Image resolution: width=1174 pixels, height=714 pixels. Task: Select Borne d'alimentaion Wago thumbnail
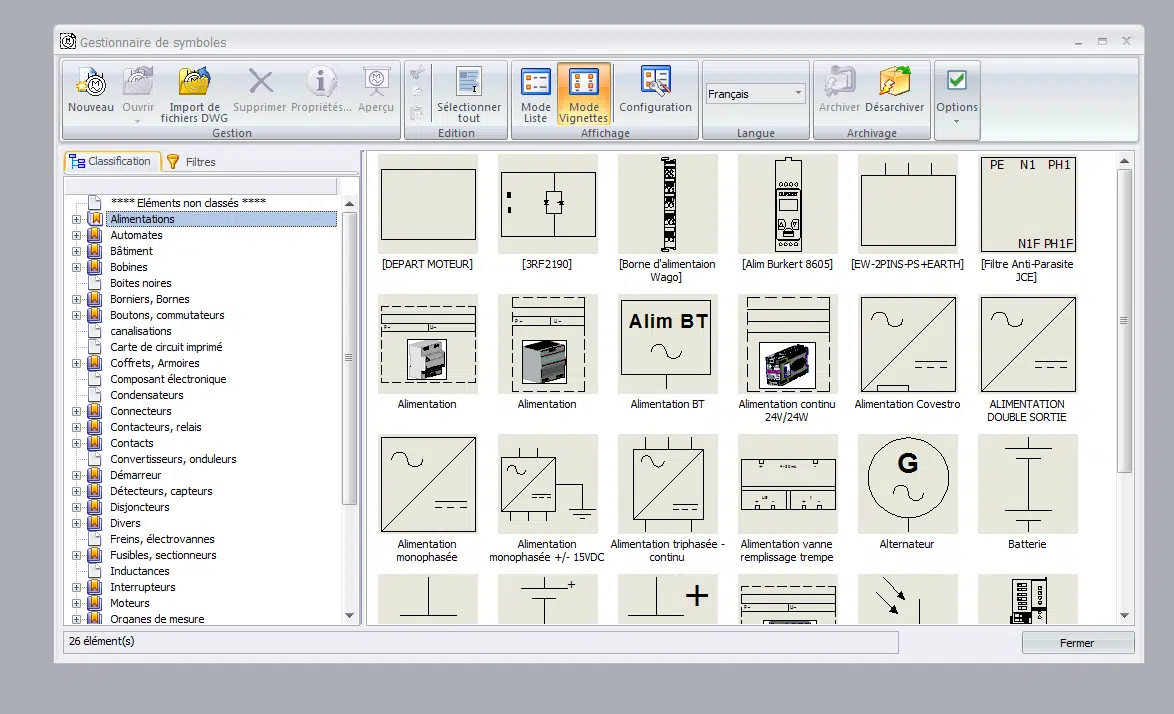[x=667, y=204]
